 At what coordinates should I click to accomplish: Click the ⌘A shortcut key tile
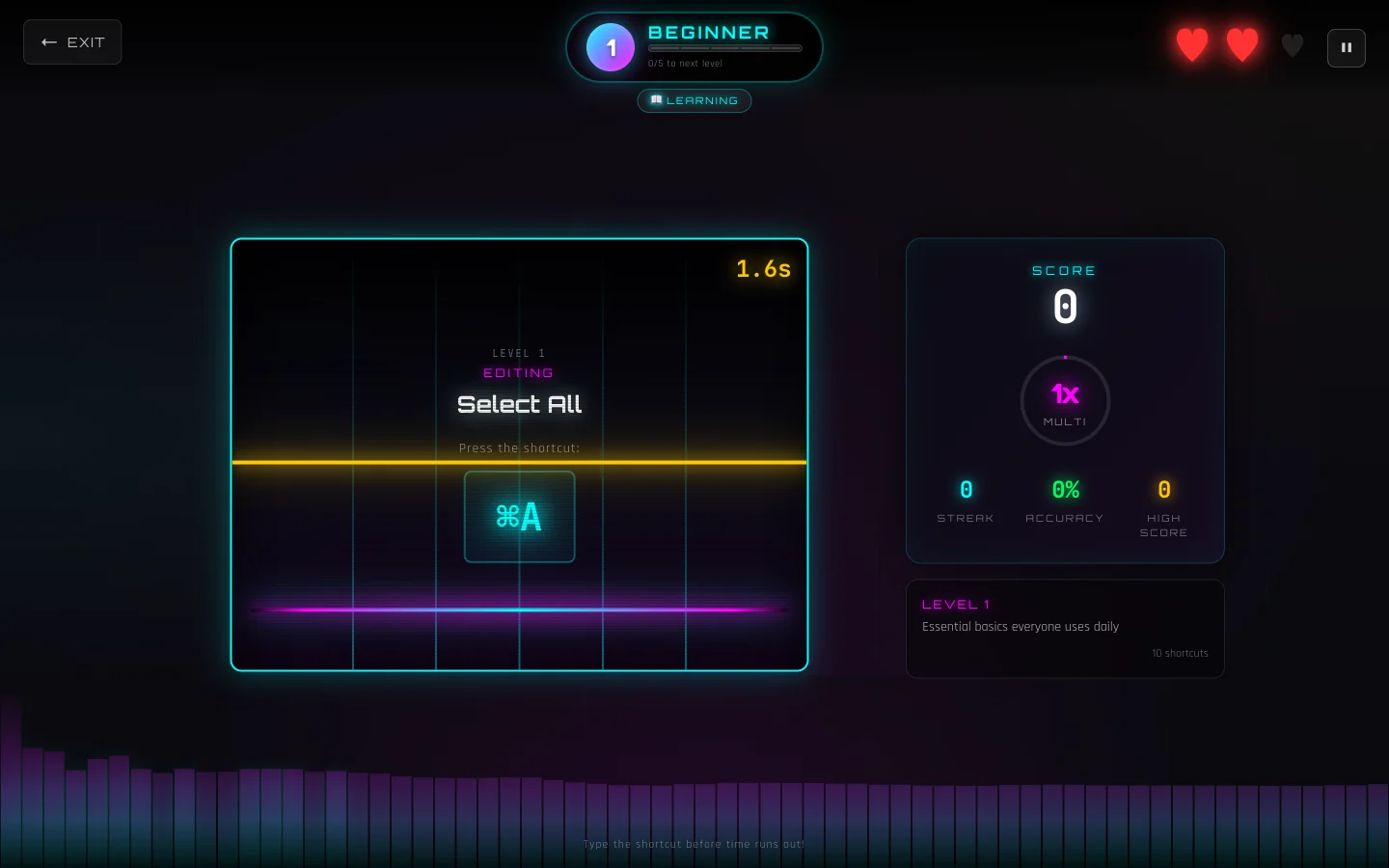pos(519,517)
